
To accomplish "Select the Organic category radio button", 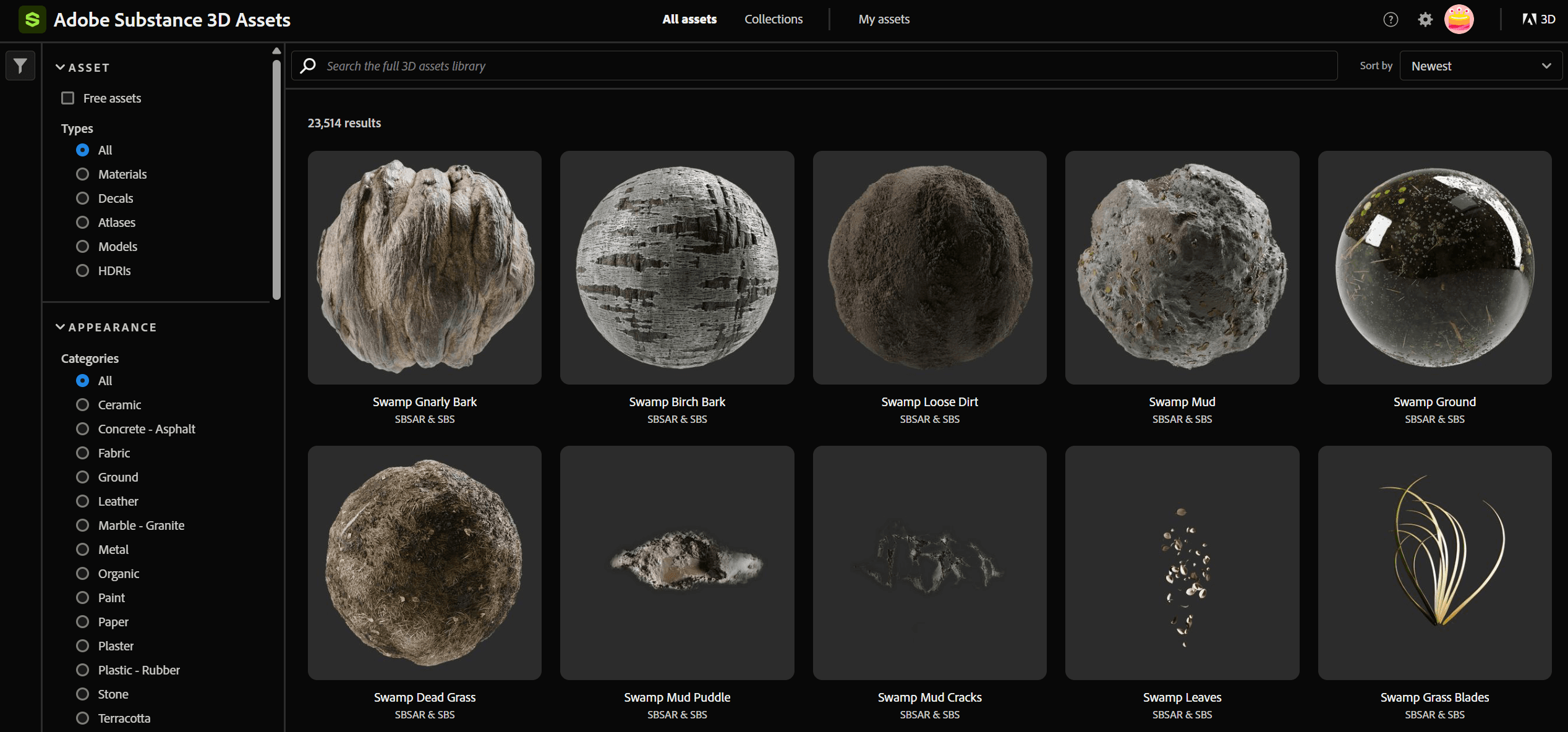I will click(x=82, y=574).
